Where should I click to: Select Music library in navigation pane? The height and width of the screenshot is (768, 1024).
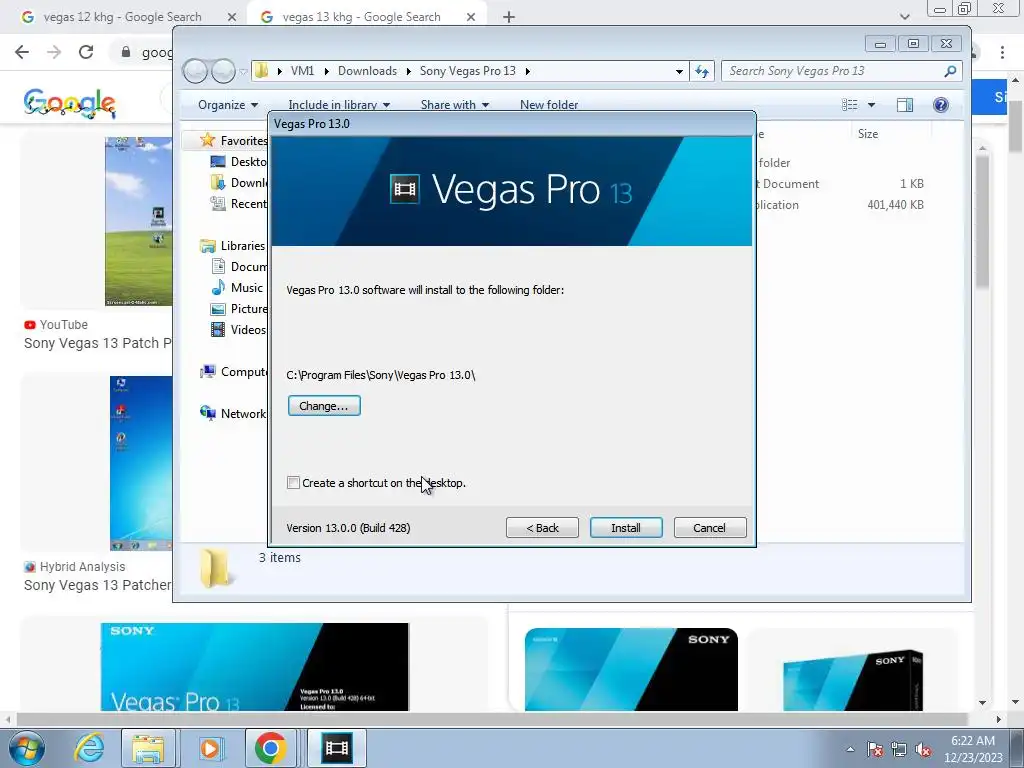(x=236, y=287)
